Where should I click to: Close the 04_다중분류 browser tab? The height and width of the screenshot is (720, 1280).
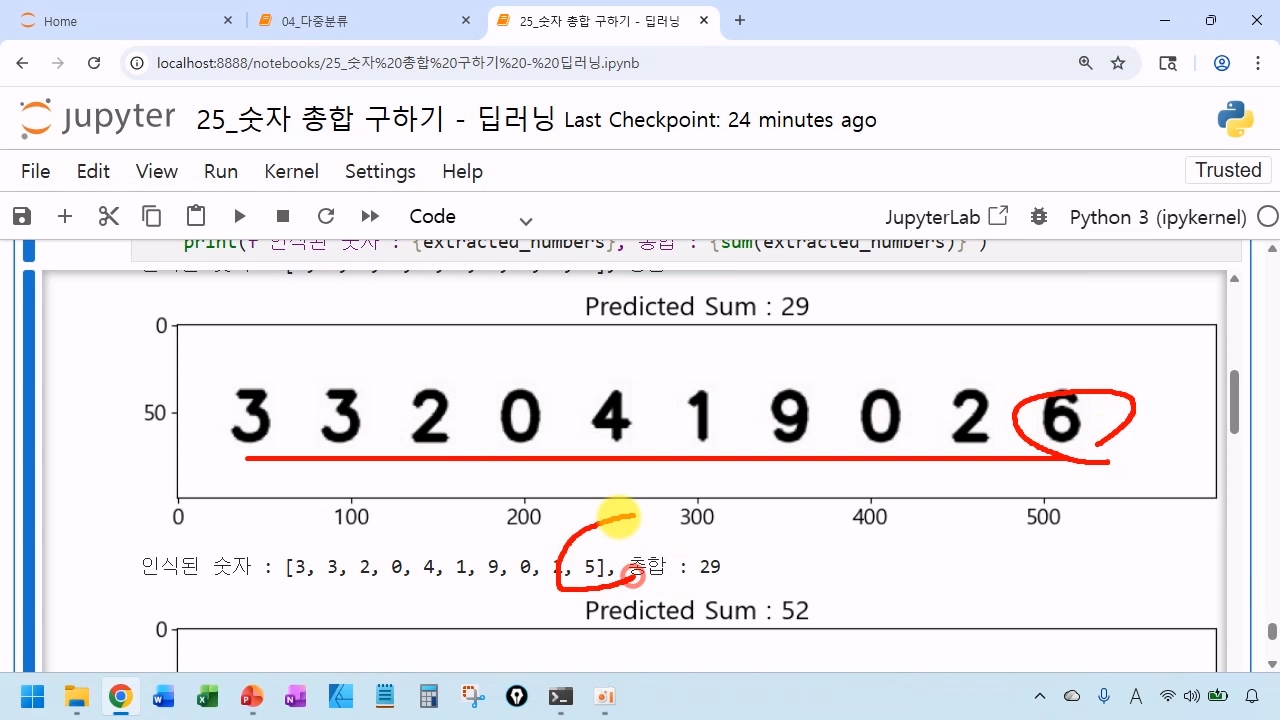point(466,20)
